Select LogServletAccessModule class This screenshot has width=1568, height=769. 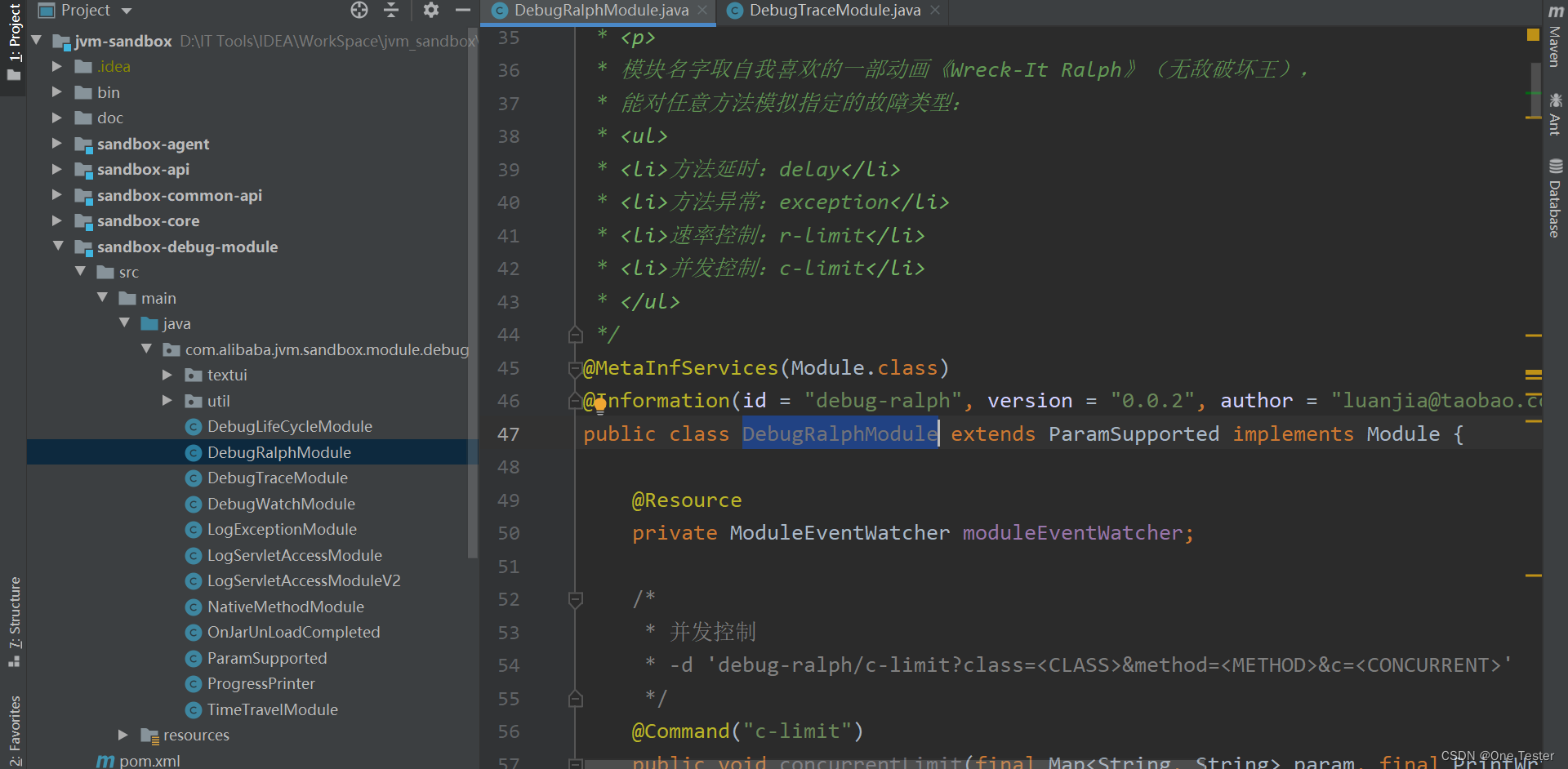tap(294, 555)
